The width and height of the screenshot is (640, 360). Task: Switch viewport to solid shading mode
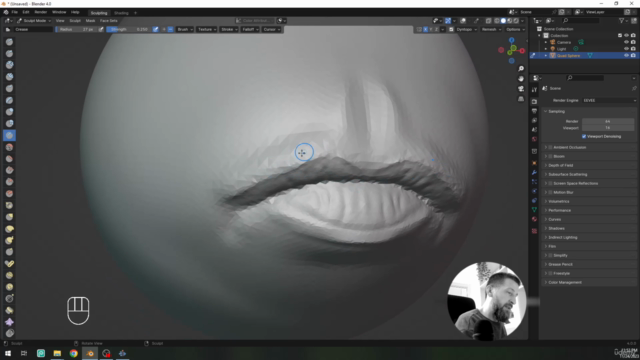point(503,20)
